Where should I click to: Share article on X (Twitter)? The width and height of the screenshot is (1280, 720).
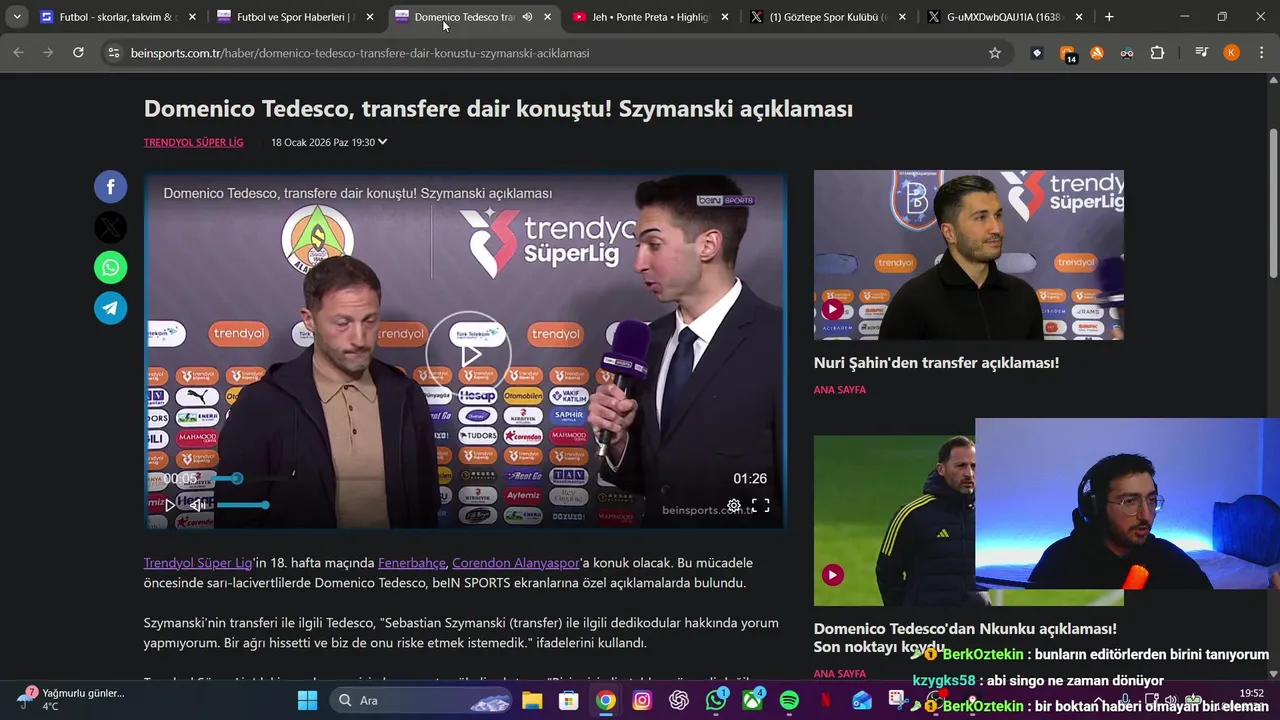pyautogui.click(x=111, y=227)
